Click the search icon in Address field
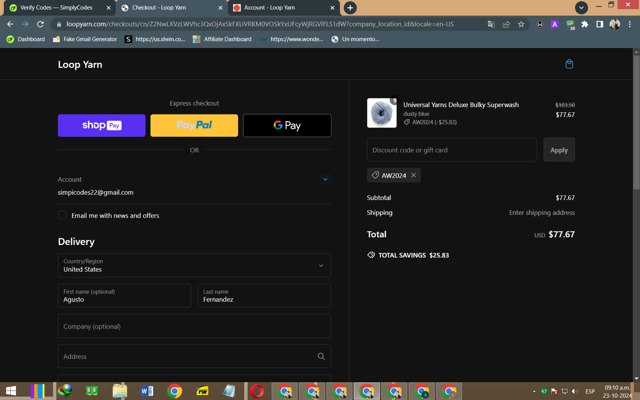Screen dimensions: 640x400 (321, 356)
